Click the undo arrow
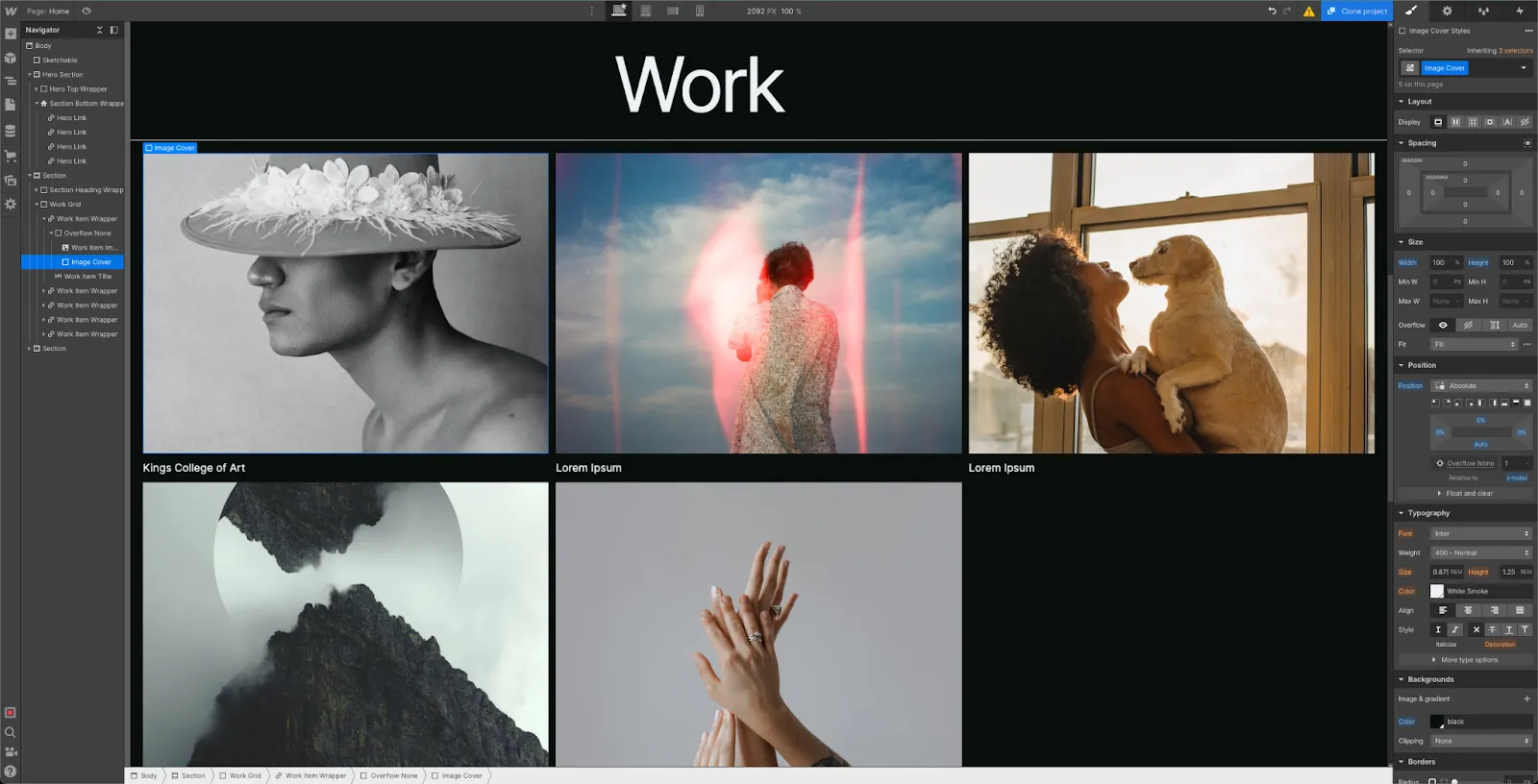This screenshot has width=1538, height=784. click(x=1272, y=11)
